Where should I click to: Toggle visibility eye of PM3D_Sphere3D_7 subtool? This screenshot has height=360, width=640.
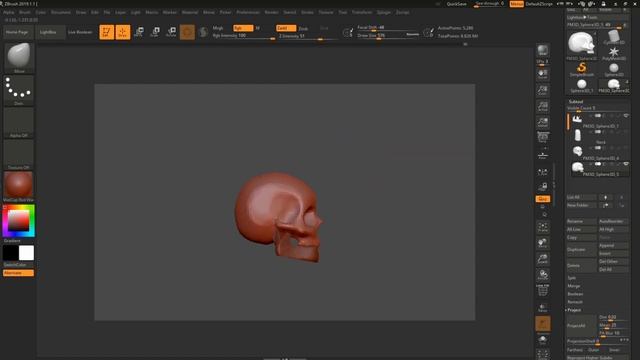(626, 116)
